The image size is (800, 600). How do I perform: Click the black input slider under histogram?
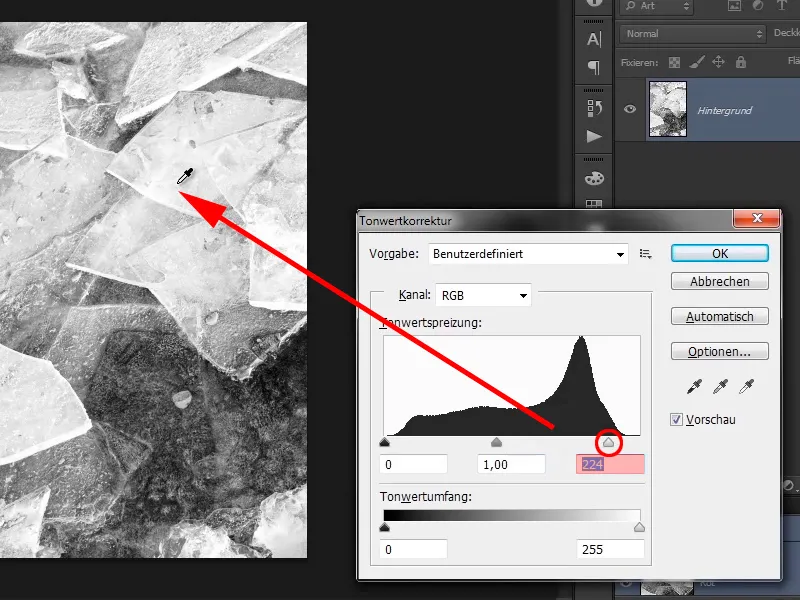tap(385, 442)
